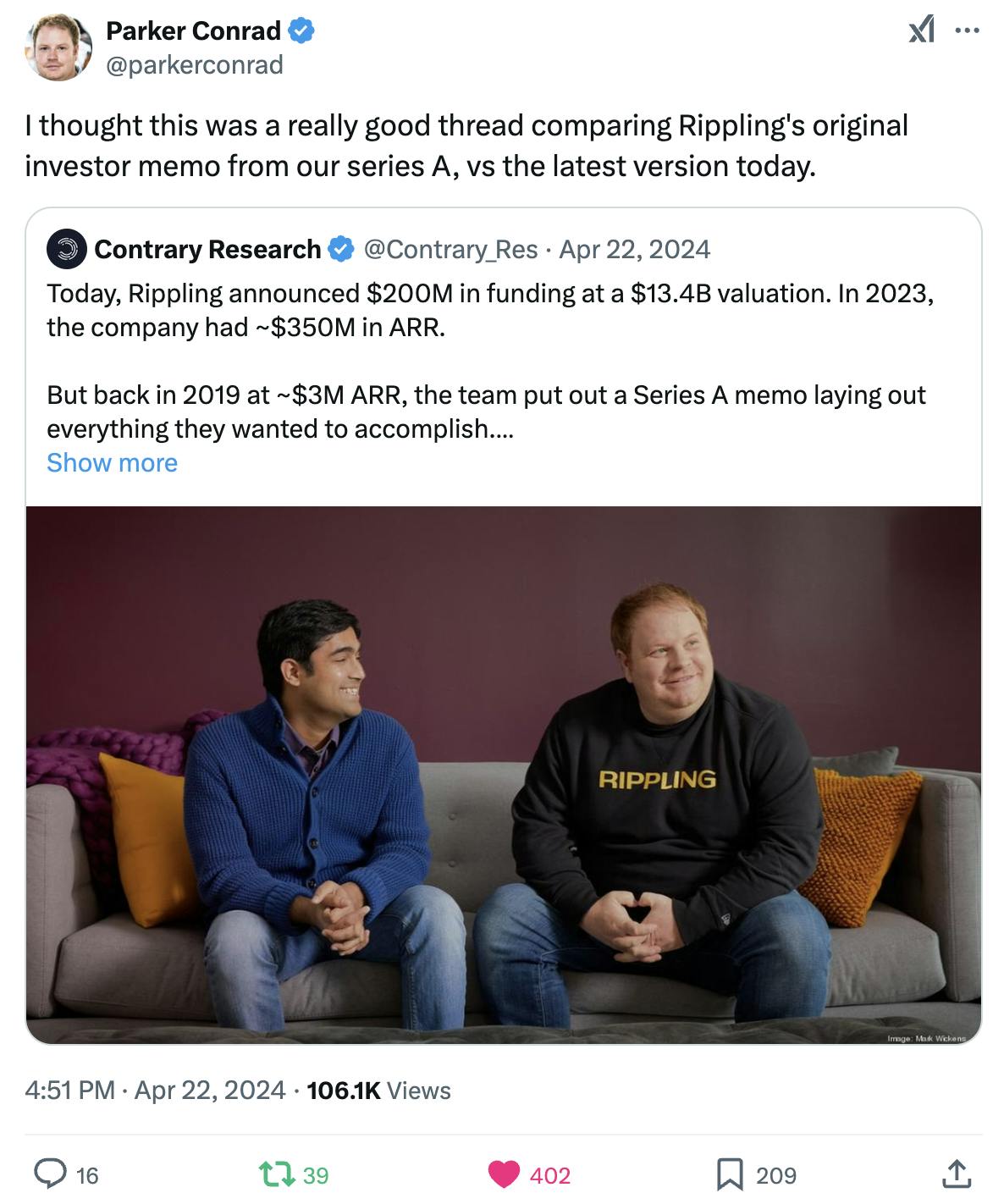Click the share upload icon

coord(956,1174)
